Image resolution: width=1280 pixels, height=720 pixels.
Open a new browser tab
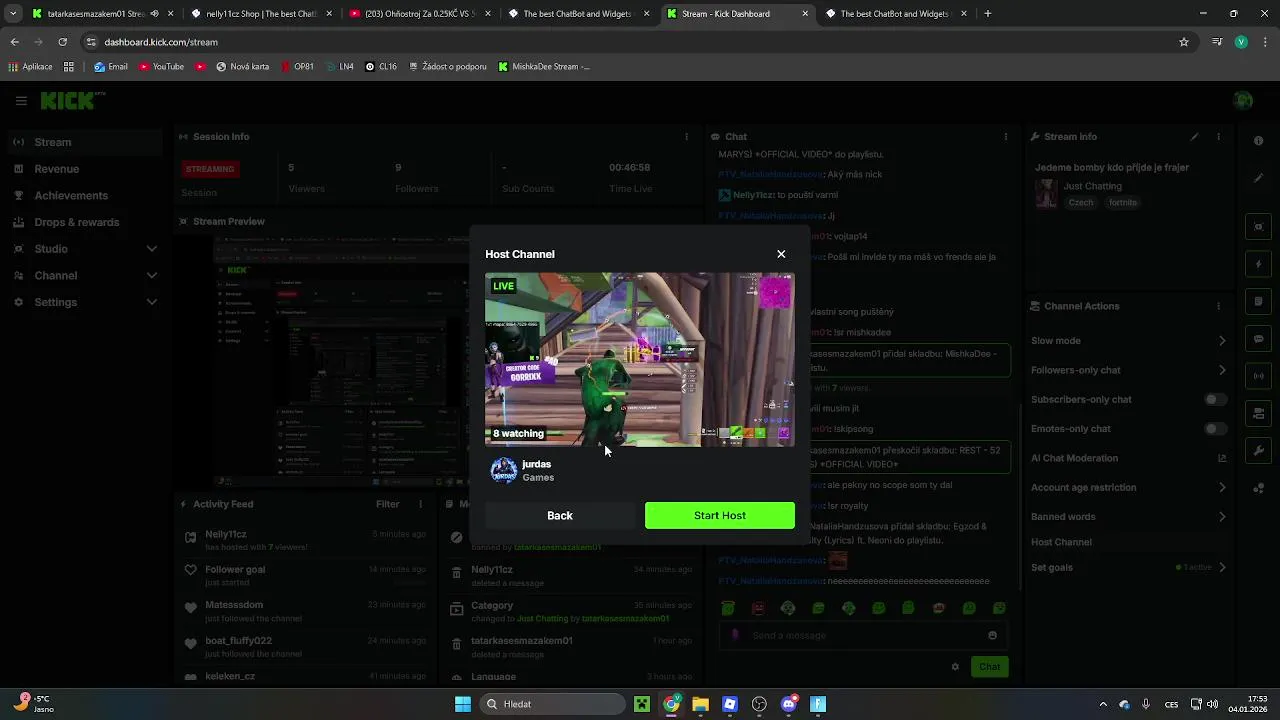(987, 14)
